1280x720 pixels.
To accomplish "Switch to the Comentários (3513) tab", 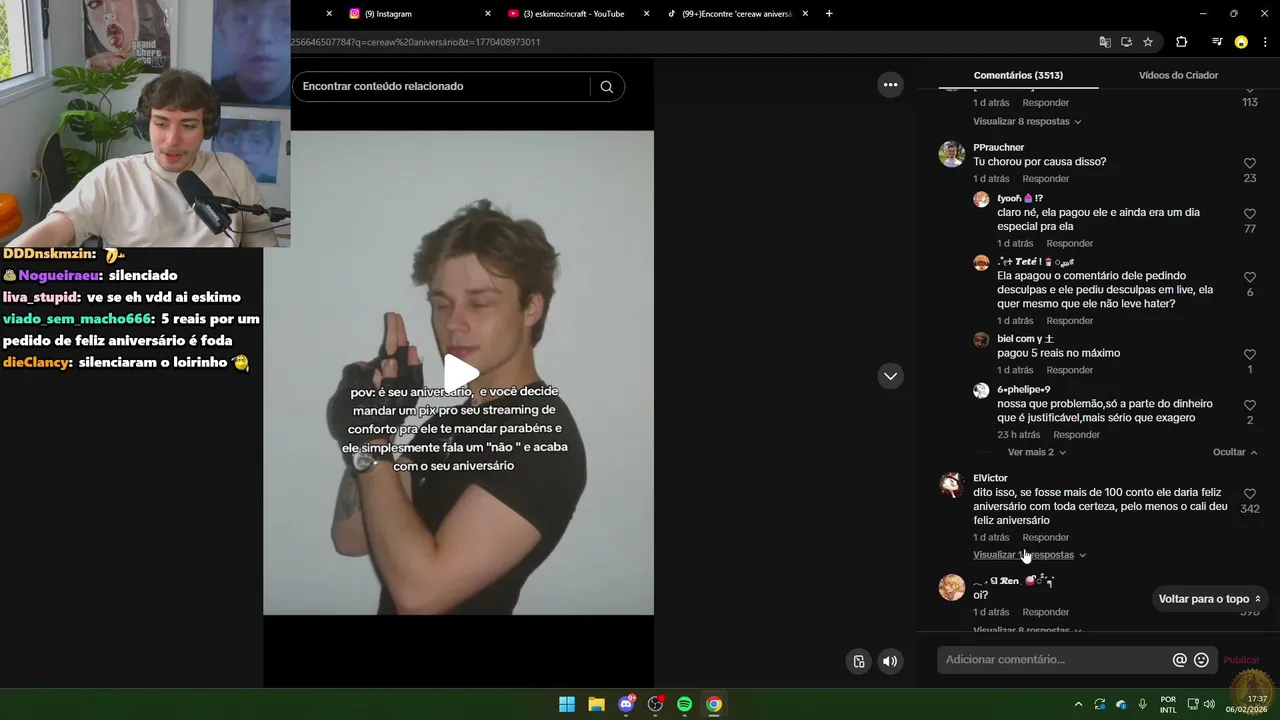I will (x=1018, y=75).
